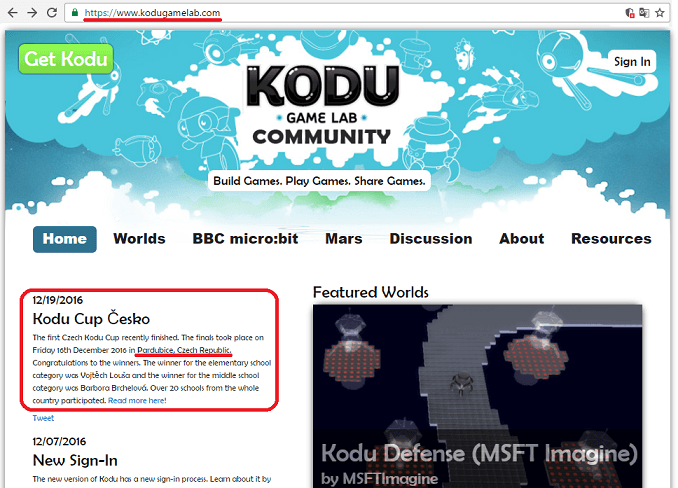Click the browser back arrow
This screenshot has width=678, height=488.
pyautogui.click(x=12, y=13)
